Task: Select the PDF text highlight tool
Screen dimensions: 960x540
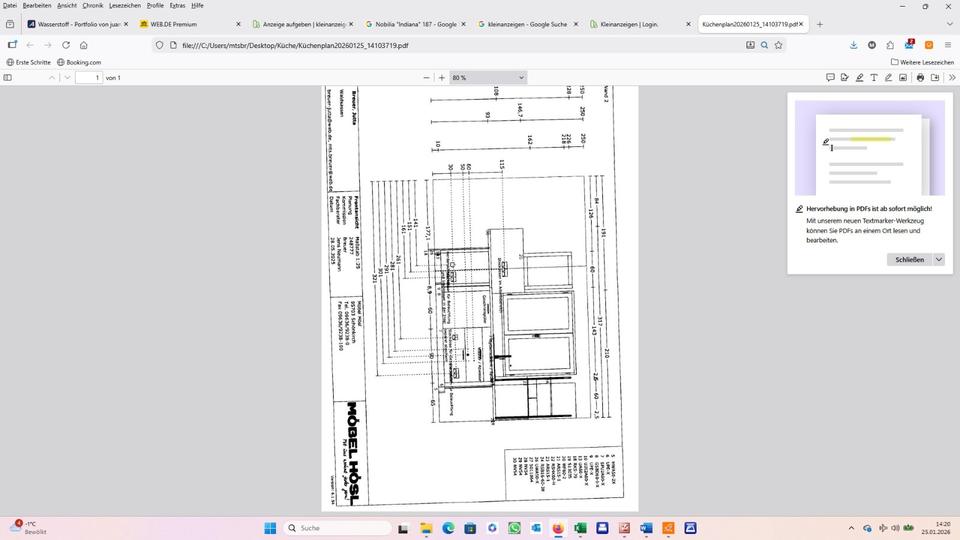Action: (x=859, y=77)
